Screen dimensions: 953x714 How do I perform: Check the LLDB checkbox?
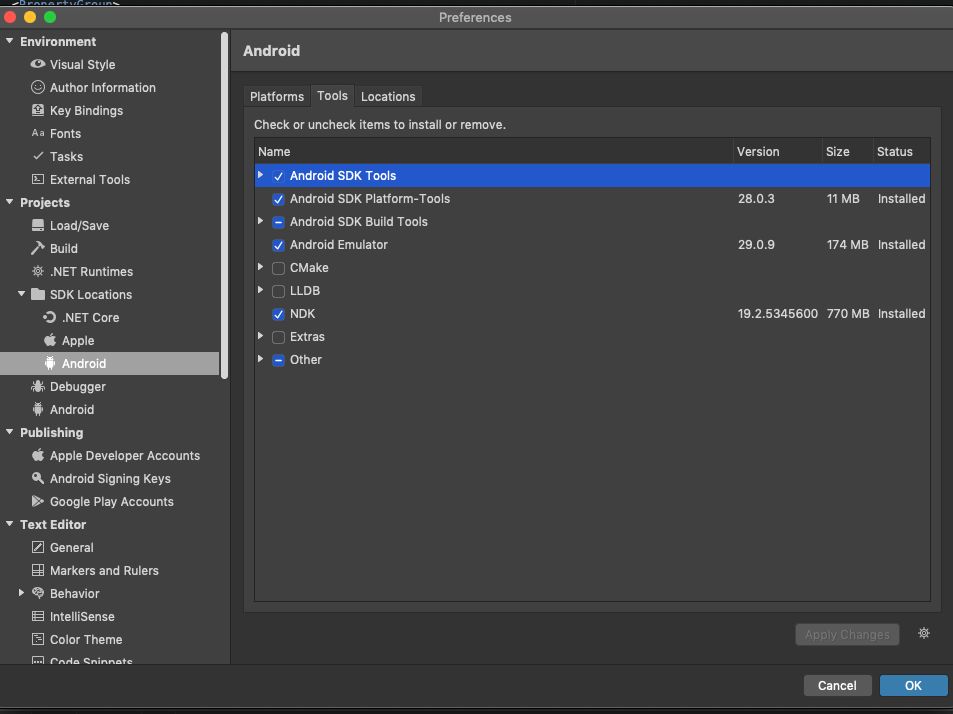[x=278, y=291]
